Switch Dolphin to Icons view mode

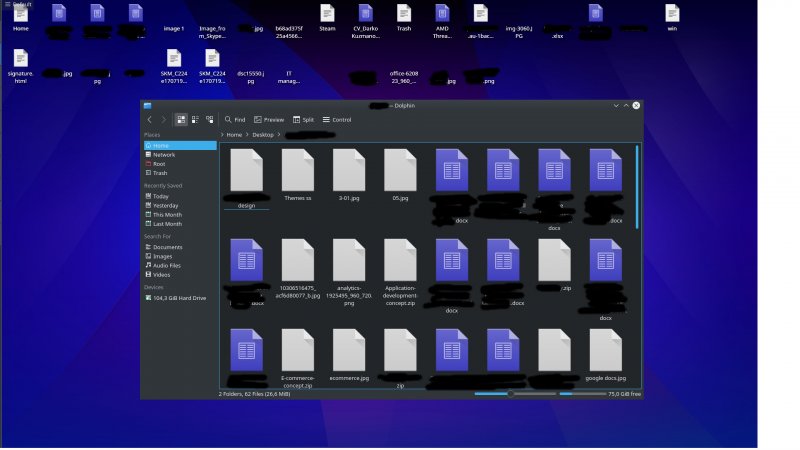pos(181,120)
